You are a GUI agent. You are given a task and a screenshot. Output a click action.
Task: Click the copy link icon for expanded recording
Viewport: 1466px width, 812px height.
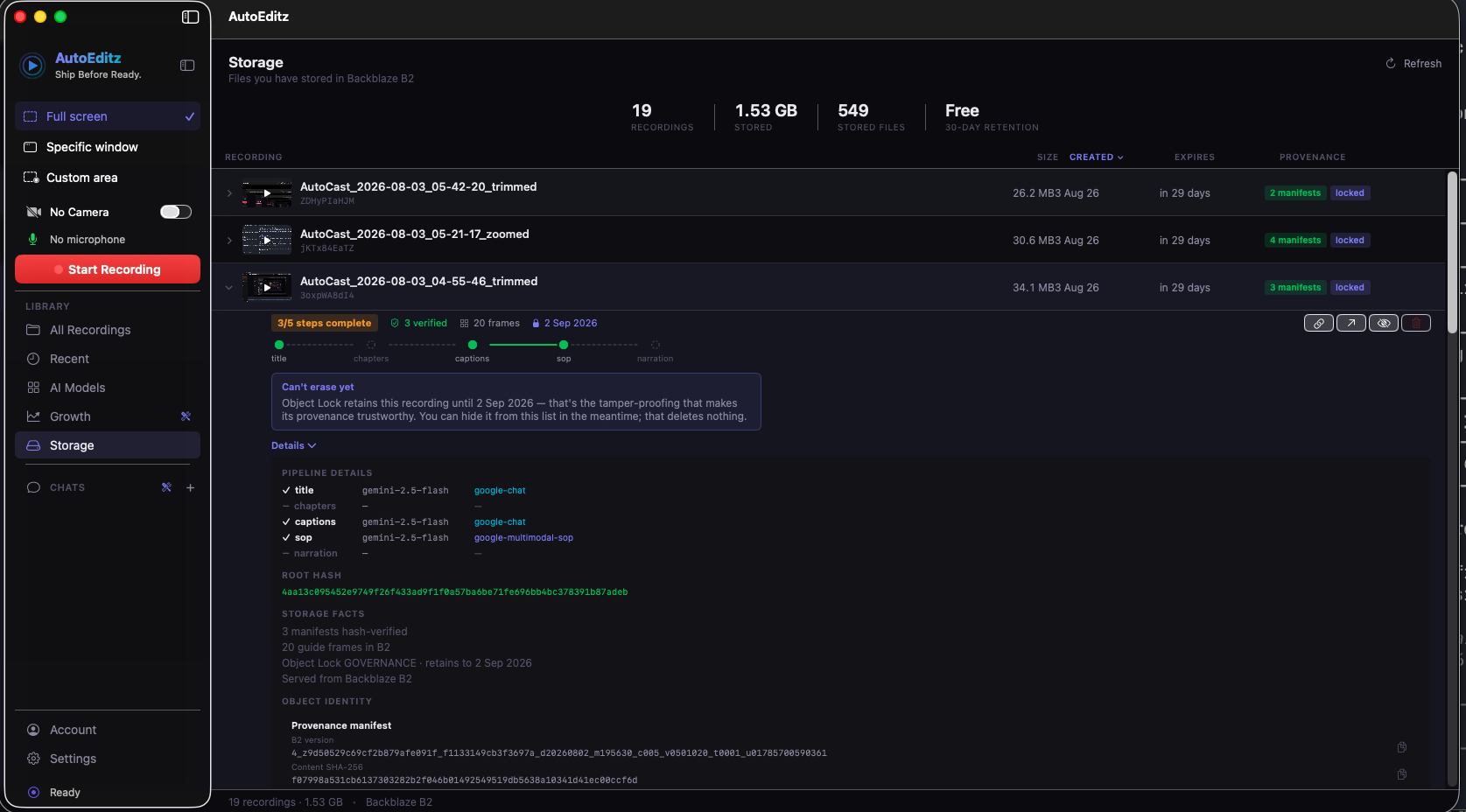(x=1318, y=323)
